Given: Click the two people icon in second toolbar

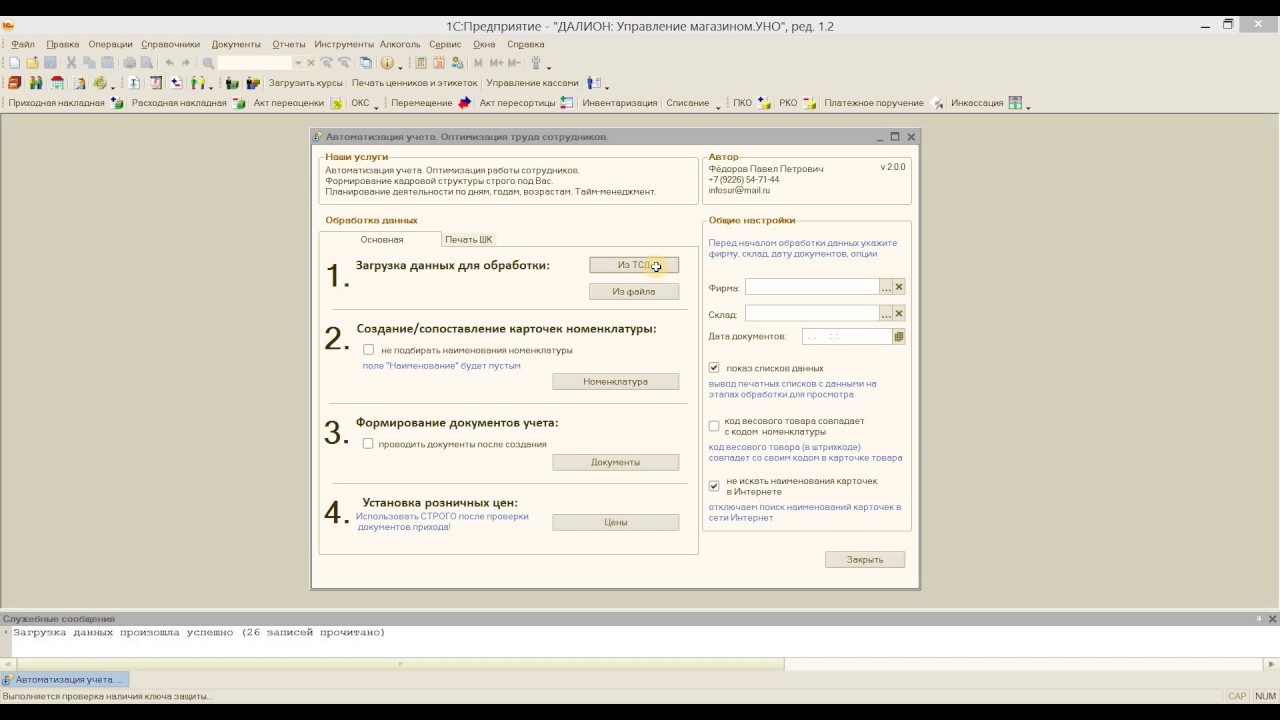Looking at the screenshot, I should coord(36,83).
